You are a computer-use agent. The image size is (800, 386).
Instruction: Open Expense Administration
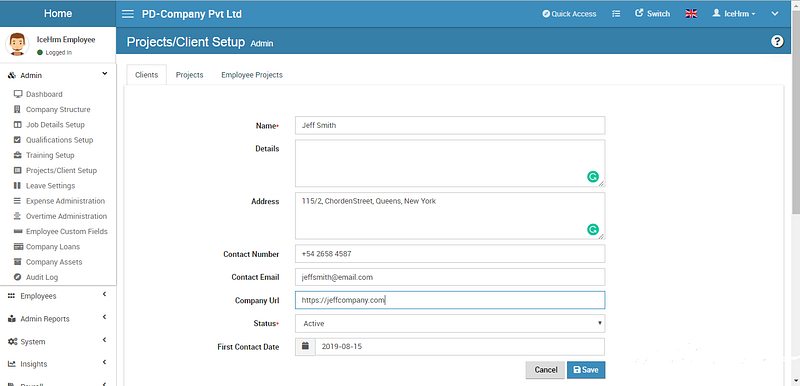pyautogui.click(x=65, y=201)
